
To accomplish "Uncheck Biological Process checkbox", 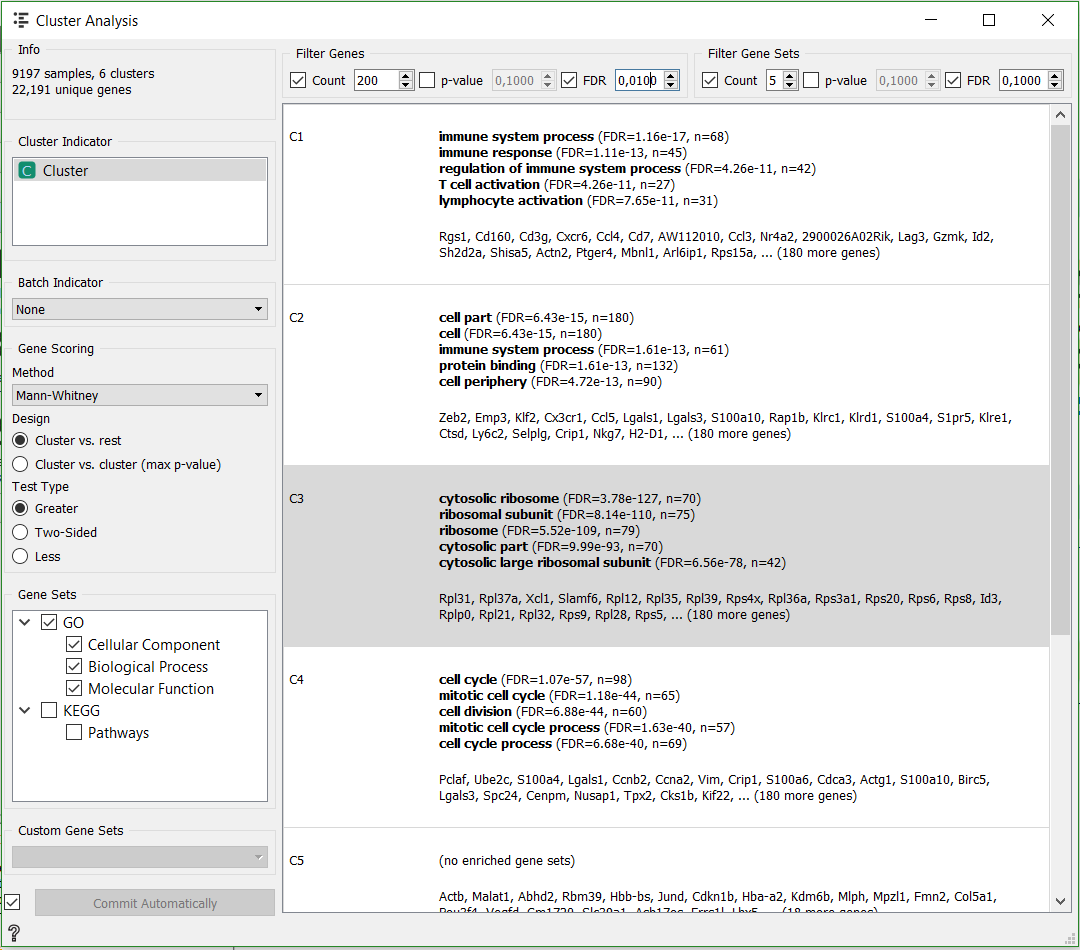I will tap(74, 666).
